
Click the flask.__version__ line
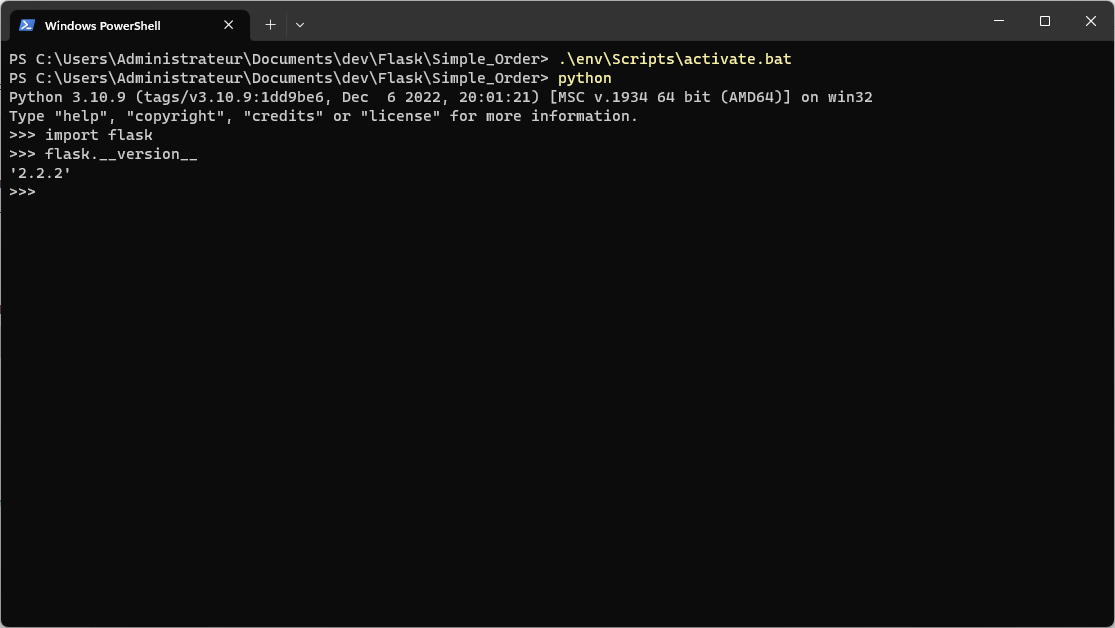[x=103, y=154]
